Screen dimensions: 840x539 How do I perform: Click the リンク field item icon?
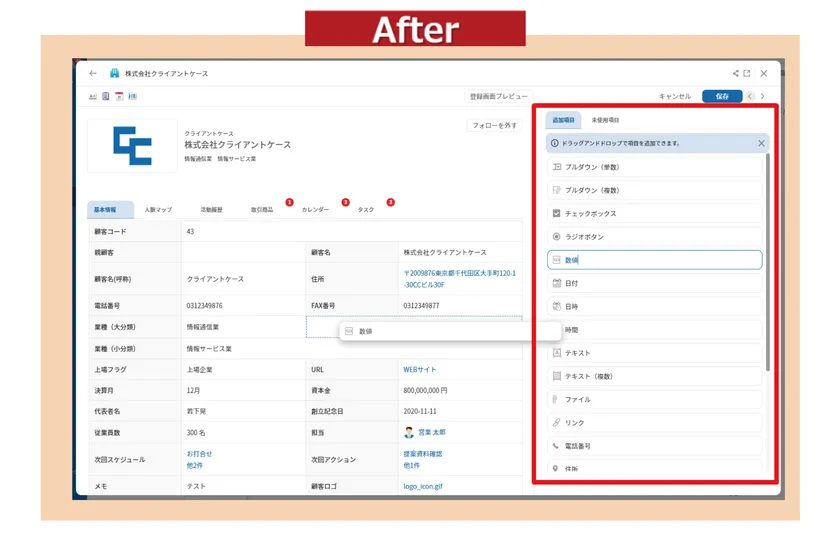[557, 423]
